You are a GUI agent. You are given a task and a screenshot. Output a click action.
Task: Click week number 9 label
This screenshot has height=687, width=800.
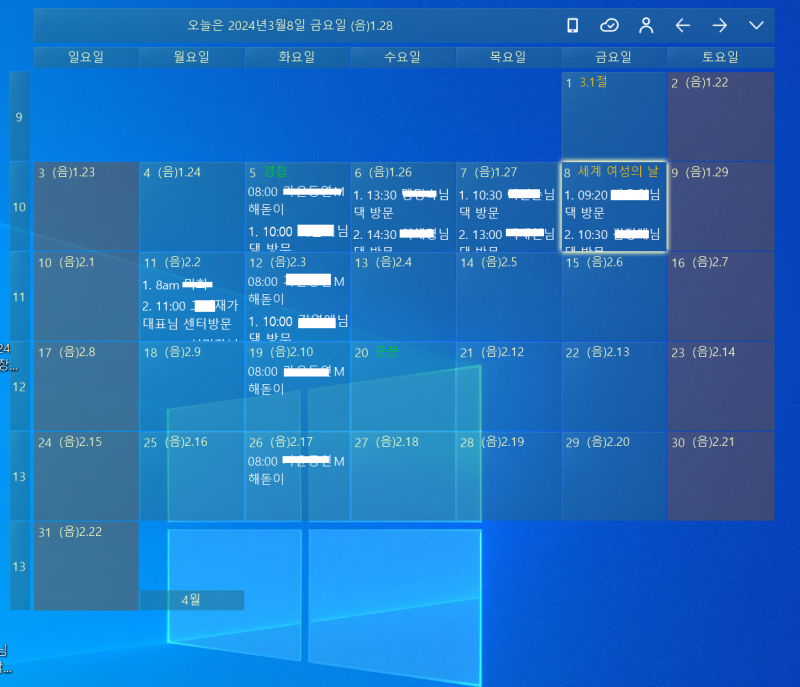(19, 117)
